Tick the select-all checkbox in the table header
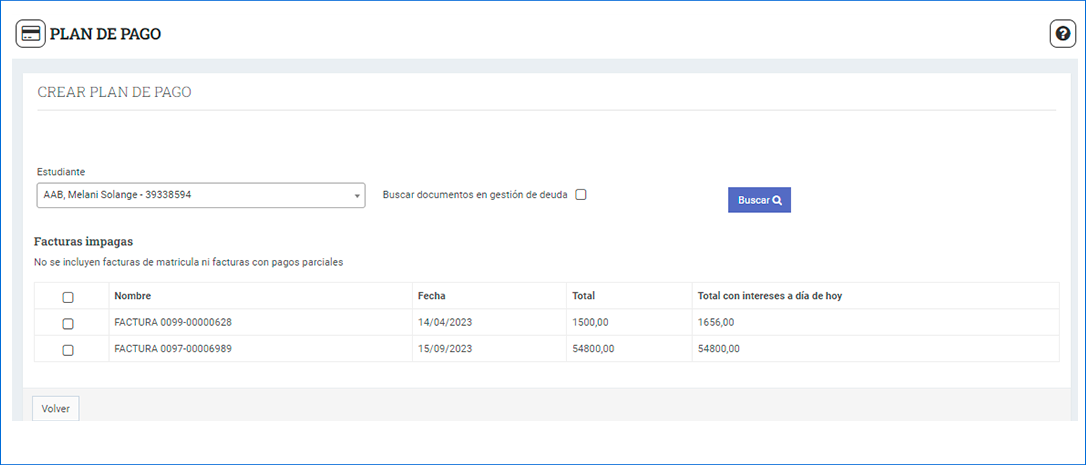 (x=68, y=297)
